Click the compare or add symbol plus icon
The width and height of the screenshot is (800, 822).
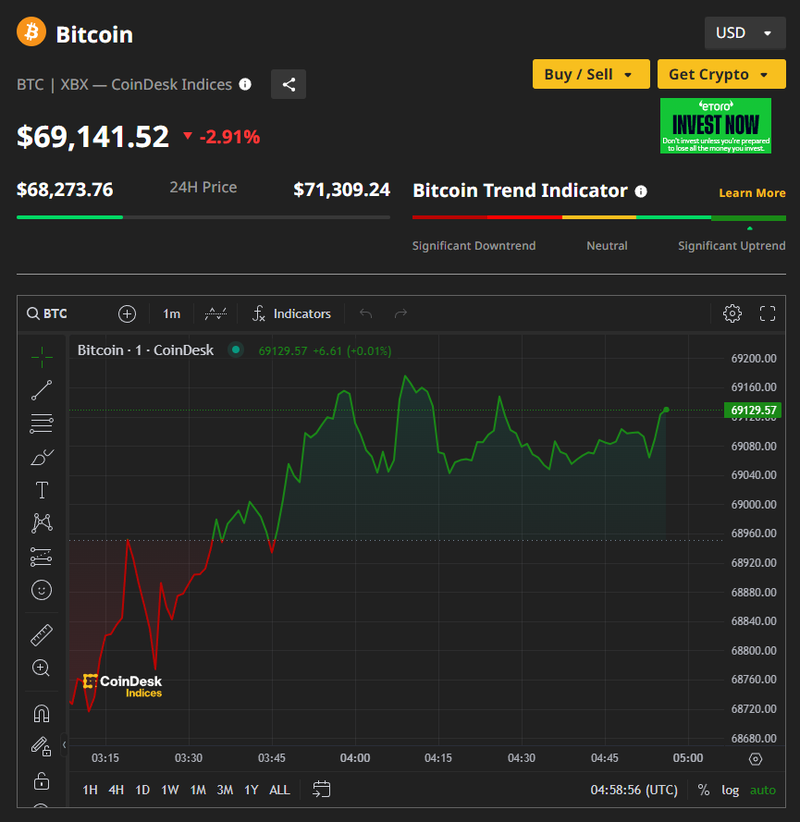coord(127,314)
